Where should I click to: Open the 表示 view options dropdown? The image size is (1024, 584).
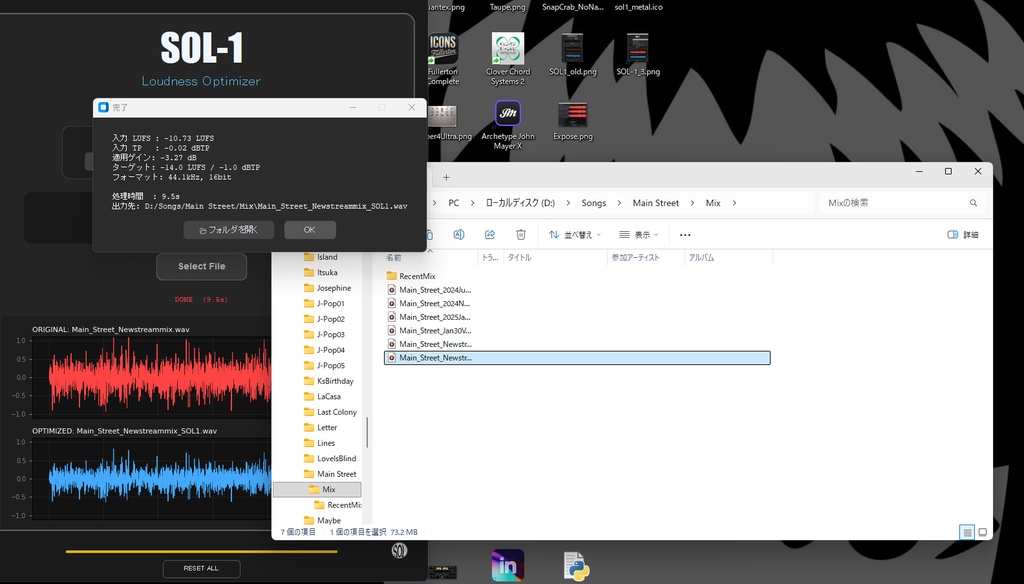tap(640, 234)
